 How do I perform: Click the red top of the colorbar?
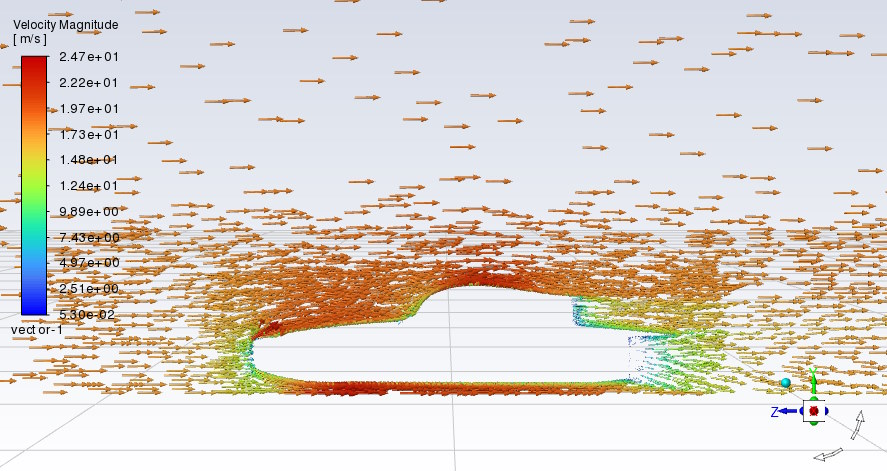point(34,63)
